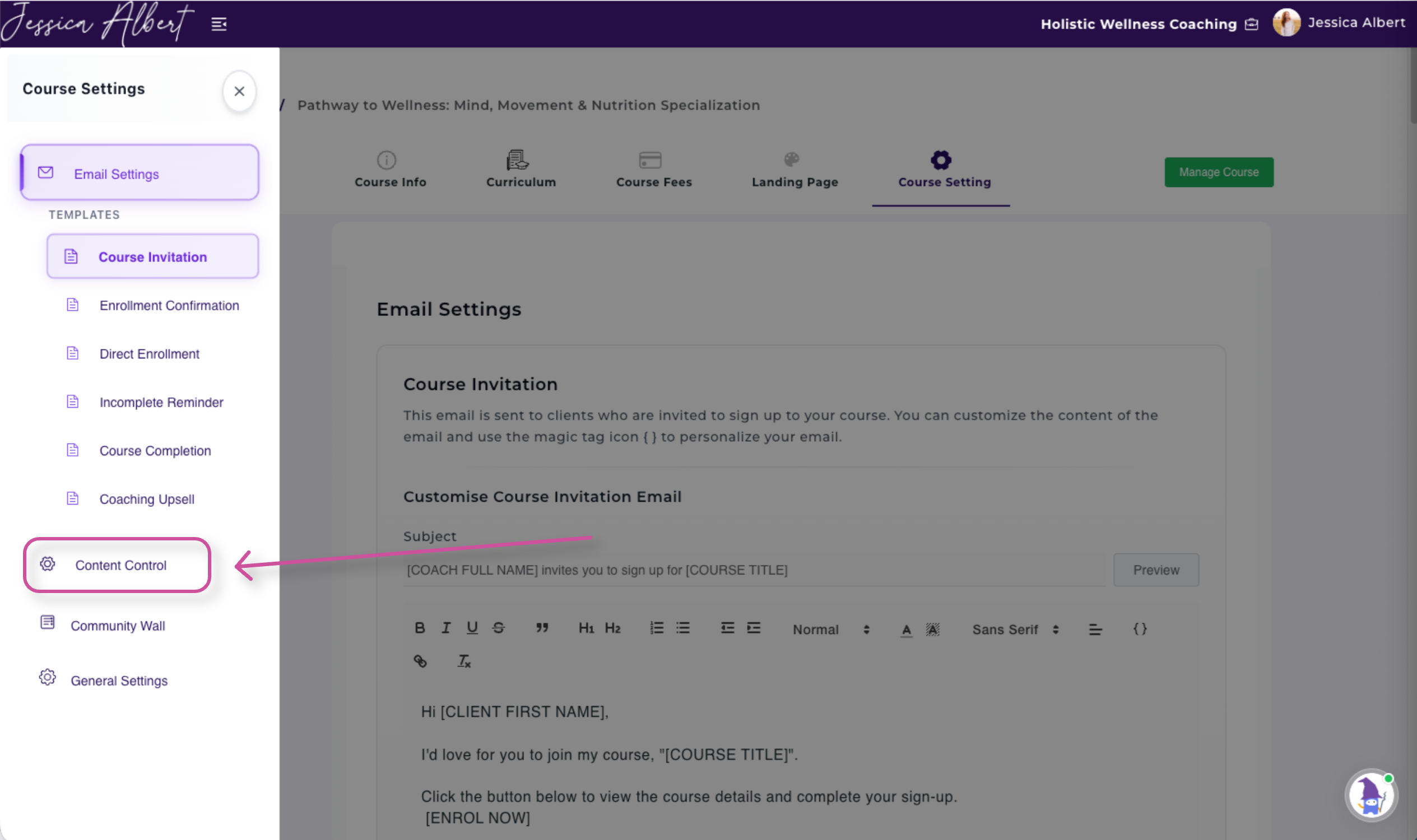
Task: Apply Heading 2 style
Action: point(612,628)
